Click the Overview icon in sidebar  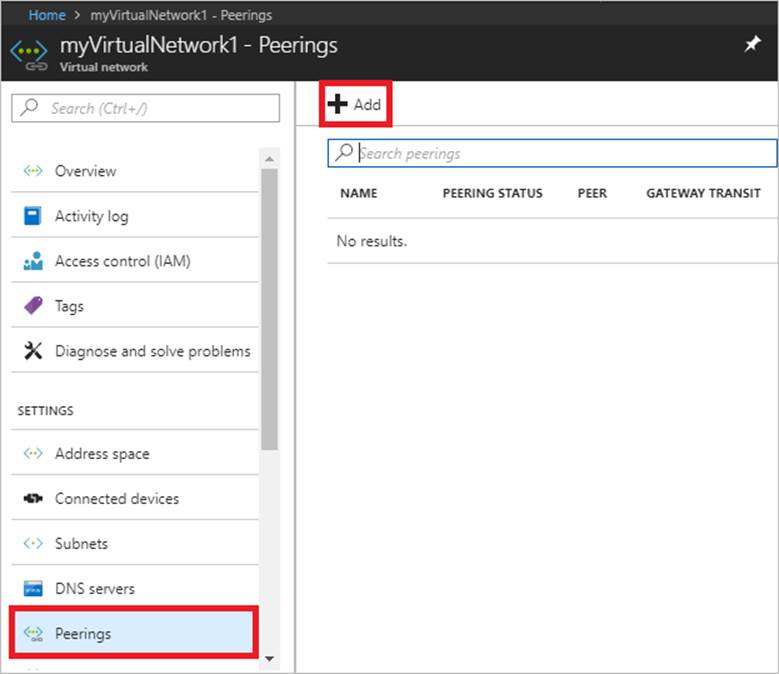pos(33,171)
